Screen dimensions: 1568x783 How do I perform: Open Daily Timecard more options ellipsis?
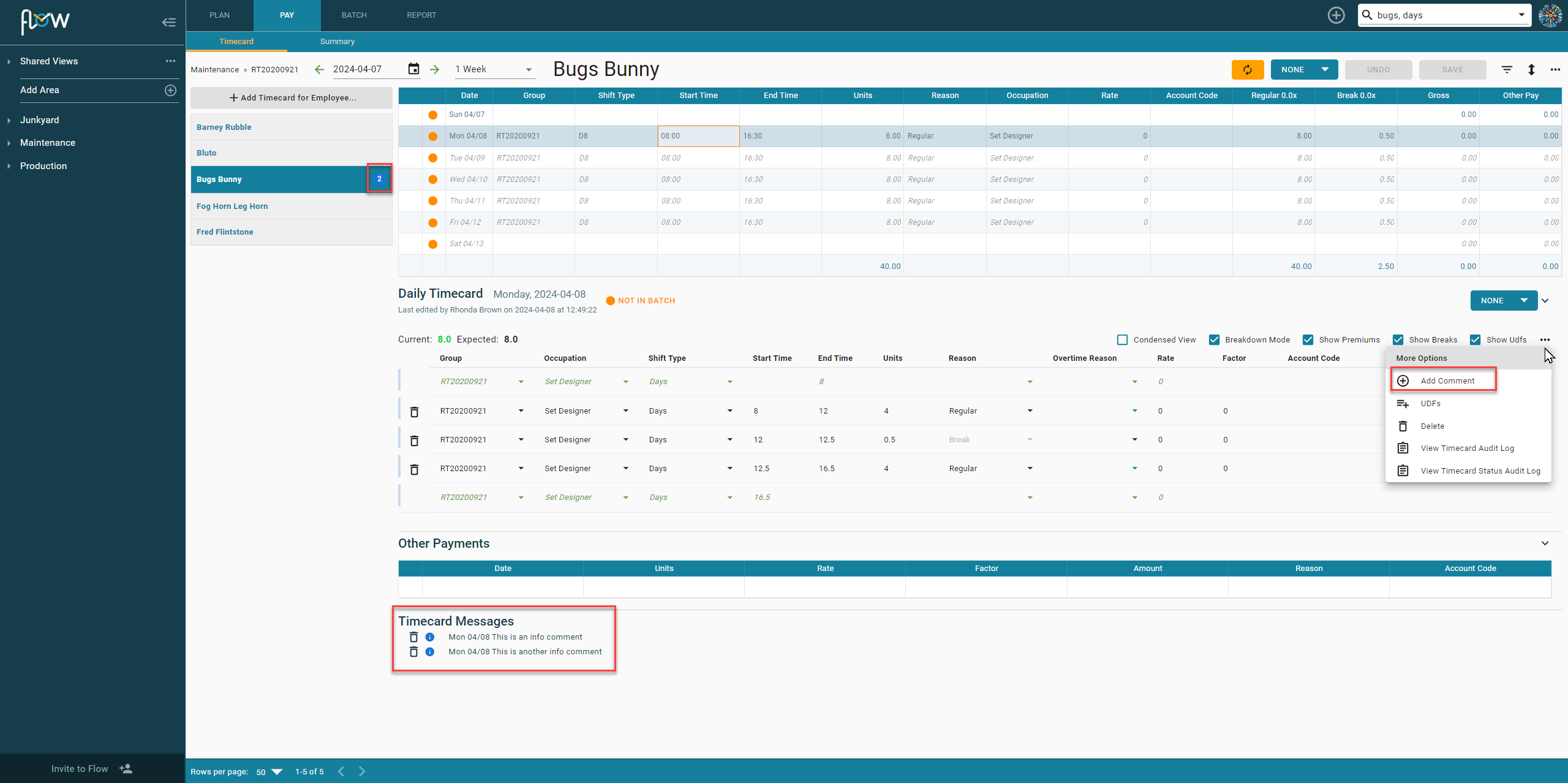(1545, 339)
